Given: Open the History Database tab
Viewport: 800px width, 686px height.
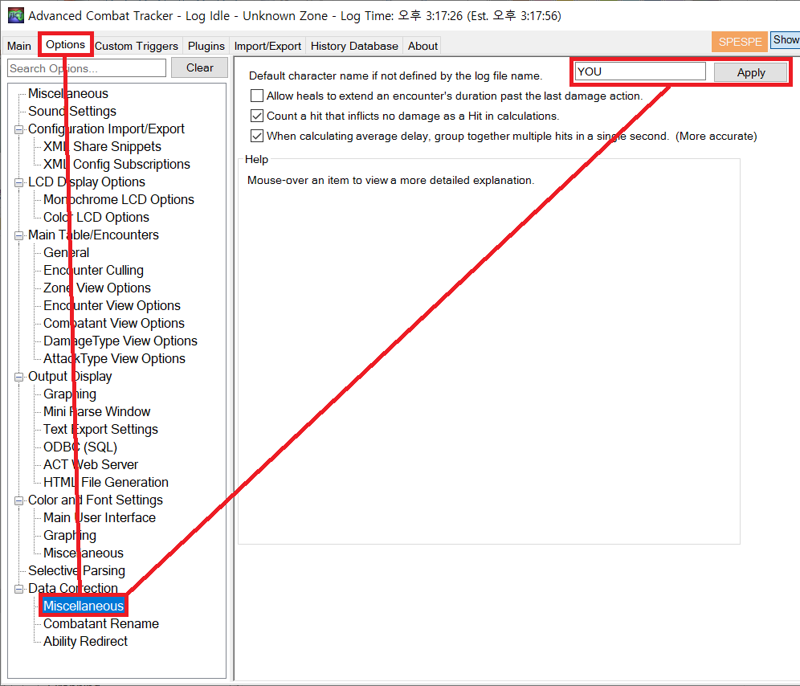Looking at the screenshot, I should (354, 46).
